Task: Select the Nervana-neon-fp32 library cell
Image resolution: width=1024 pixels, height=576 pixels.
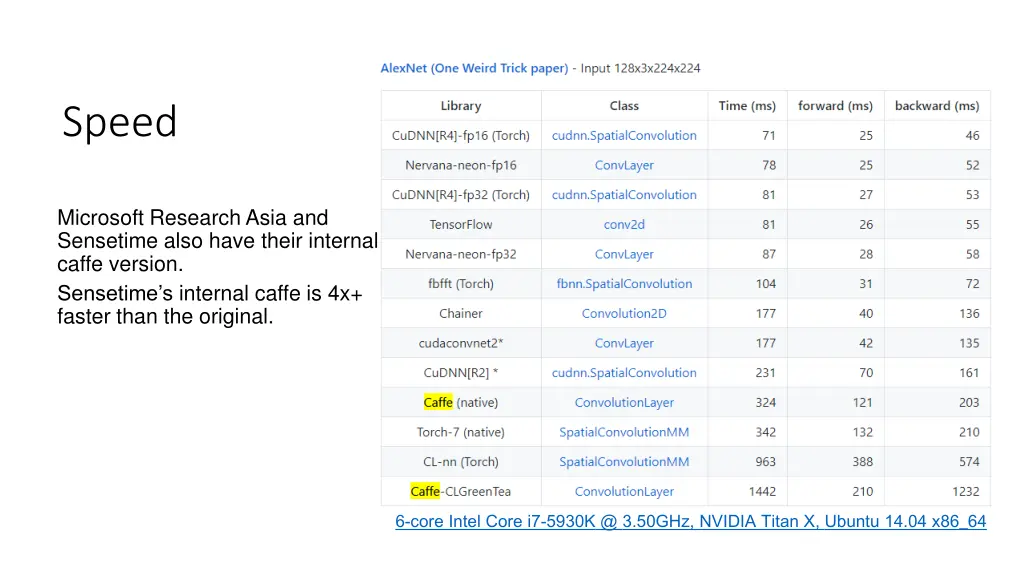Action: 460,254
